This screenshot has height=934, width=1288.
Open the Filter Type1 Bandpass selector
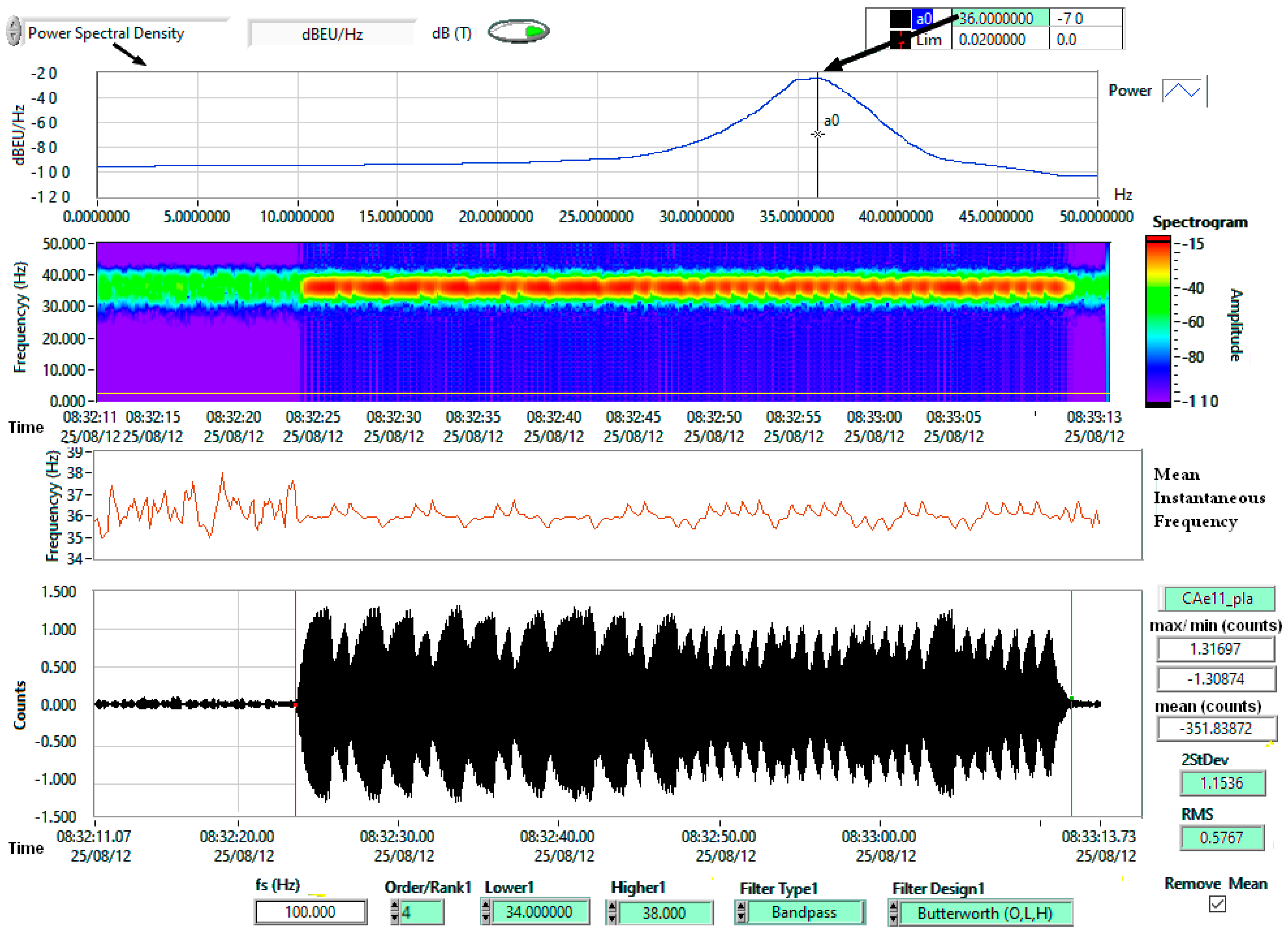click(803, 912)
